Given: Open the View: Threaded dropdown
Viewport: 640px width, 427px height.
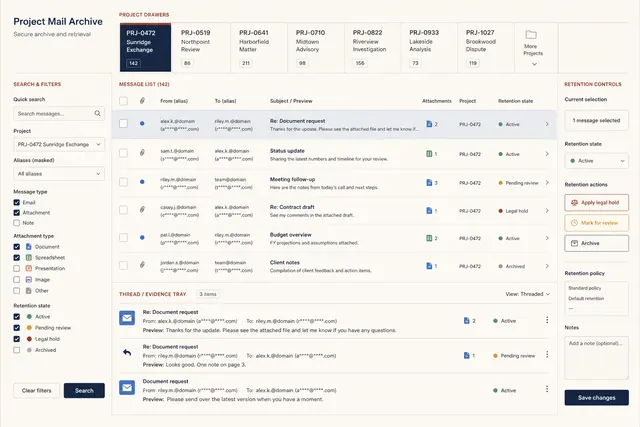Looking at the screenshot, I should (527, 294).
